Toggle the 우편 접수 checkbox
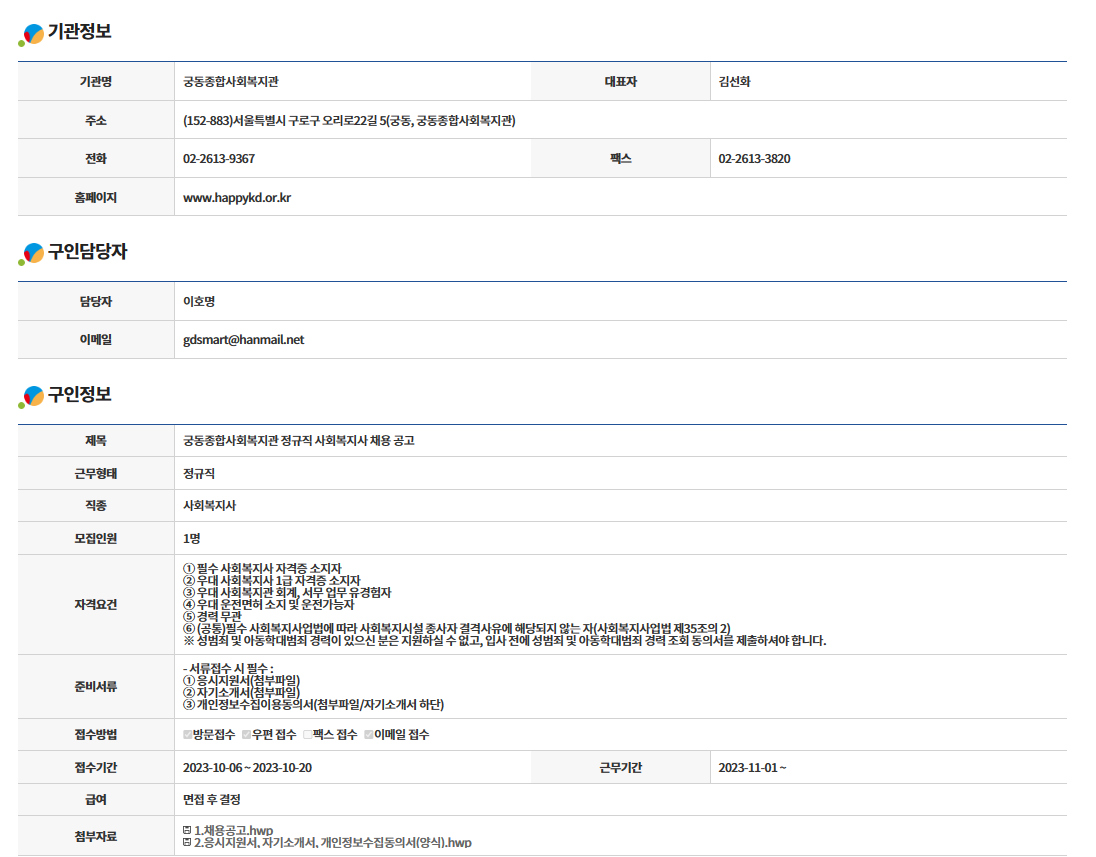Image resolution: width=1096 pixels, height=857 pixels. pyautogui.click(x=247, y=735)
